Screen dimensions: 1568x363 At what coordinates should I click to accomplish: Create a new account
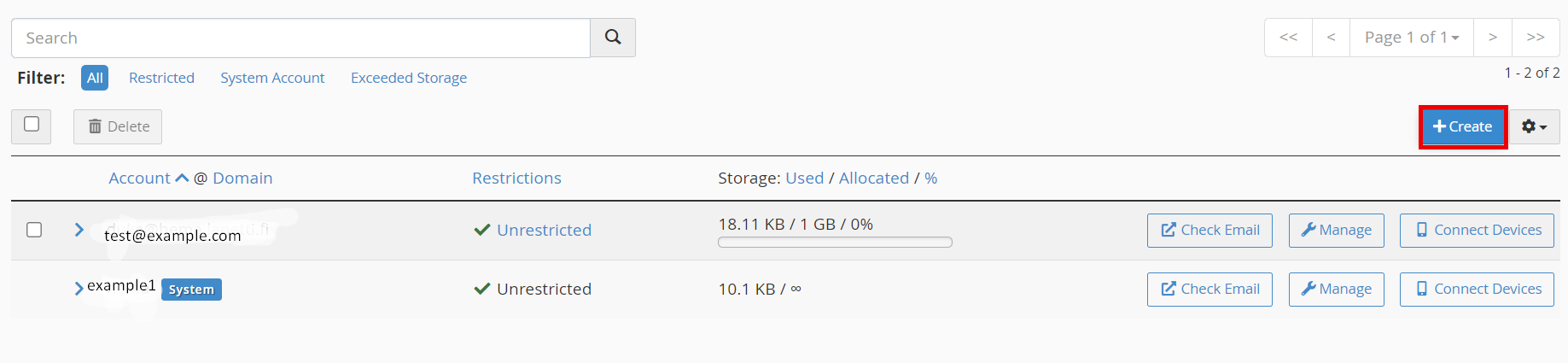1463,126
